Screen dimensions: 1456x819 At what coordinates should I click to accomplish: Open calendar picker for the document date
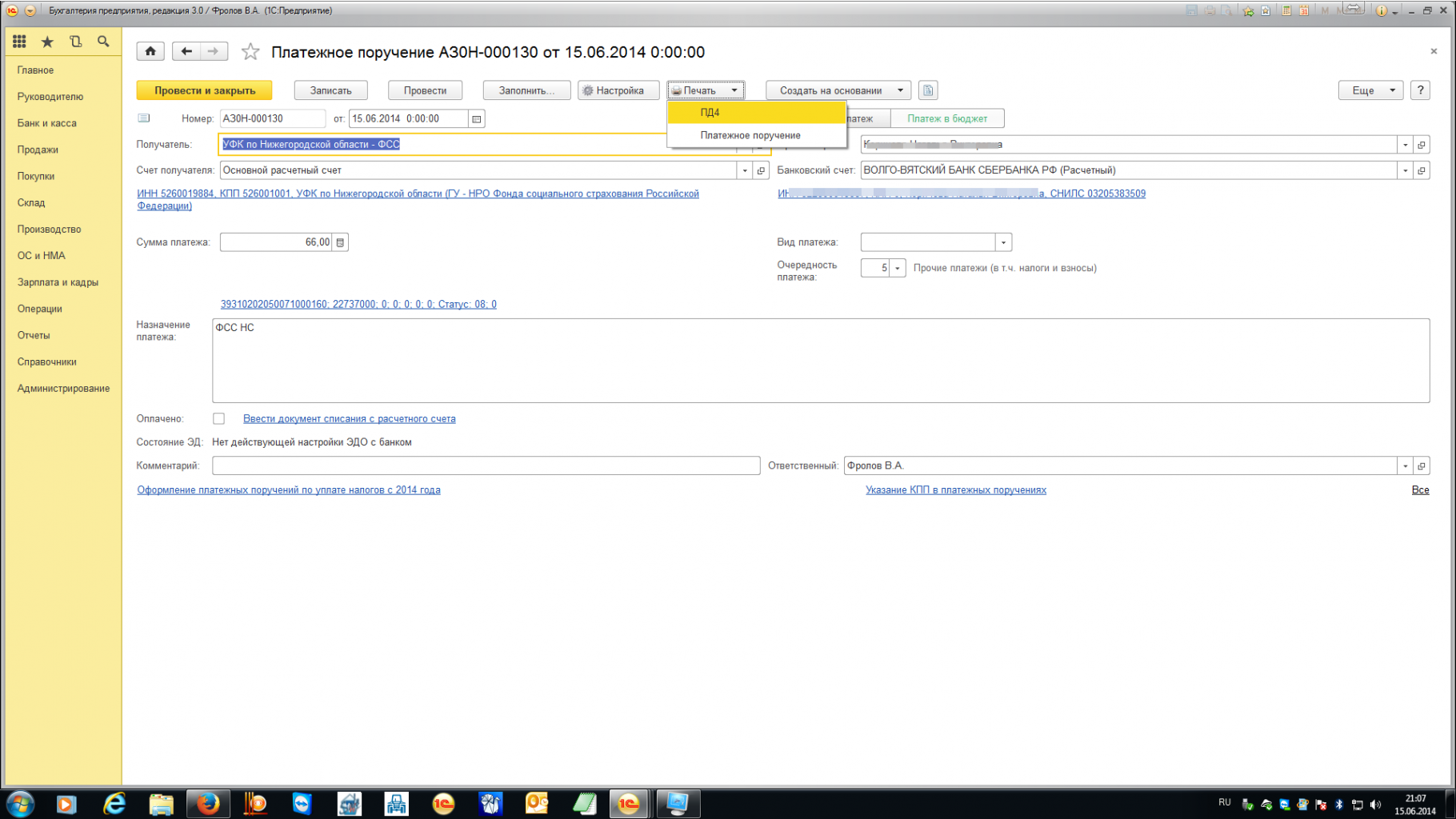(476, 119)
